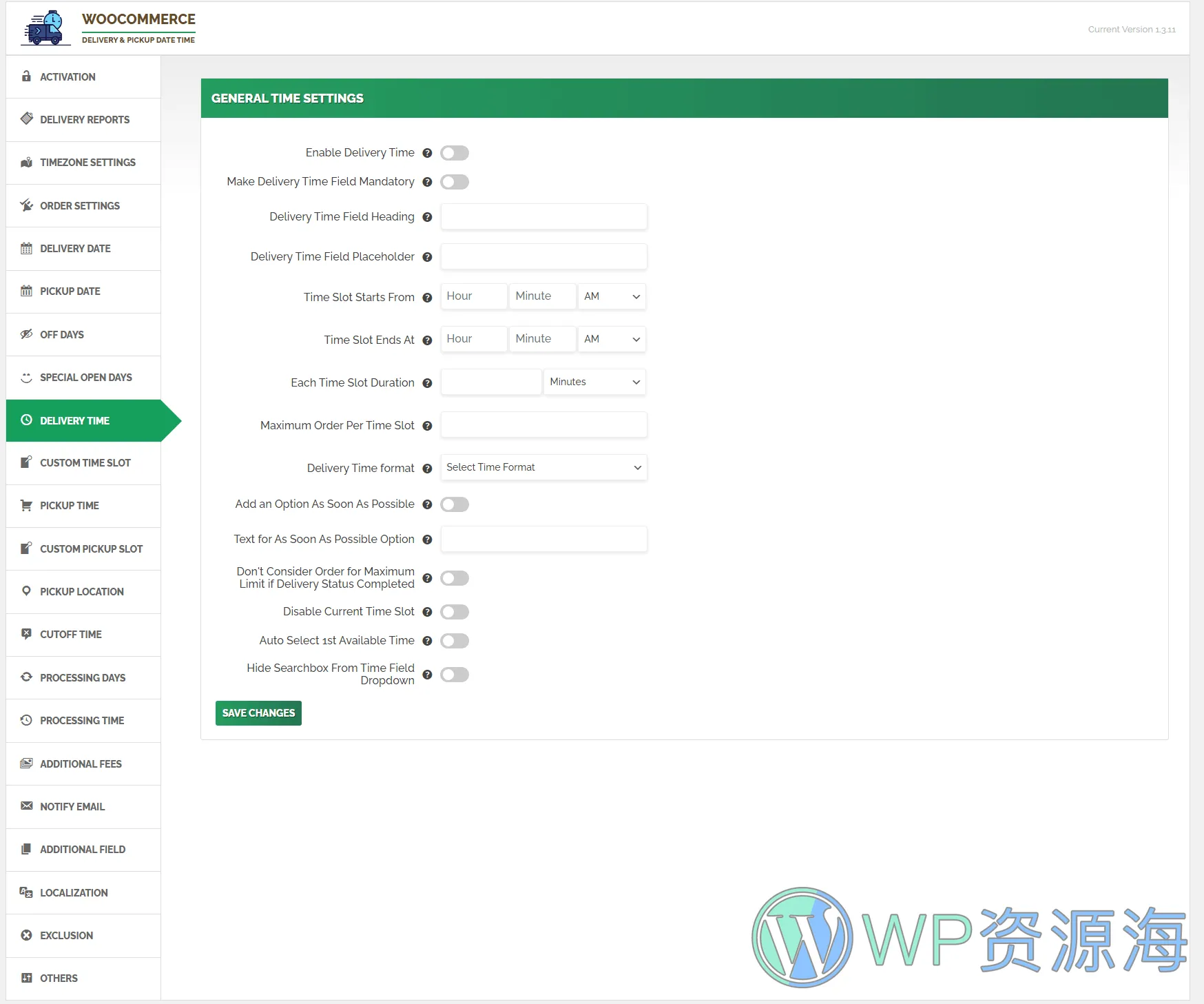Image resolution: width=1204 pixels, height=1004 pixels.
Task: Click the envelope icon for Notify Email
Action: (x=26, y=806)
